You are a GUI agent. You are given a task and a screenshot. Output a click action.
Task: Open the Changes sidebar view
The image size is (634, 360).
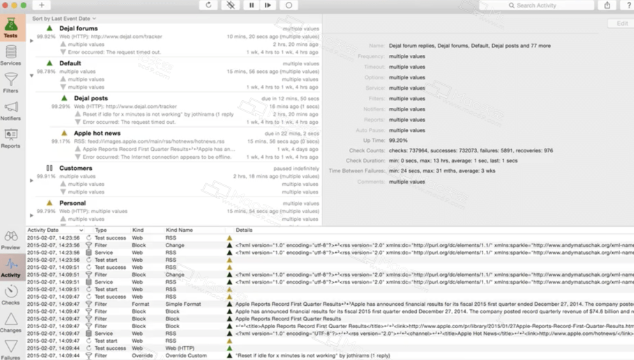point(11,322)
